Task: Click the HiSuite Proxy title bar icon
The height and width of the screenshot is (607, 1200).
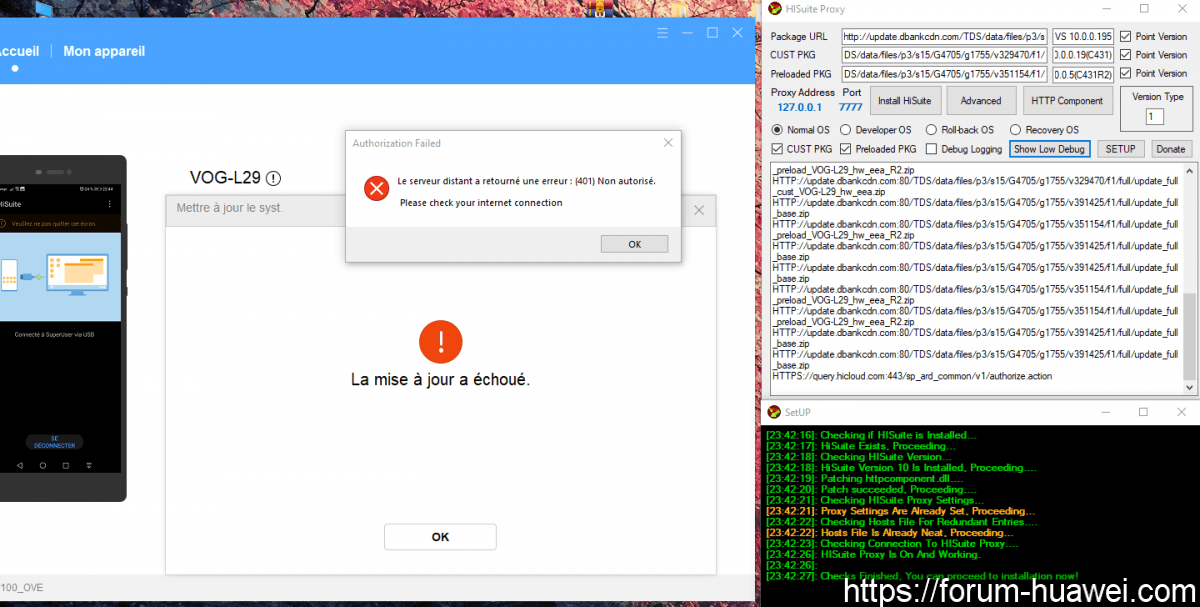Action: coord(774,9)
